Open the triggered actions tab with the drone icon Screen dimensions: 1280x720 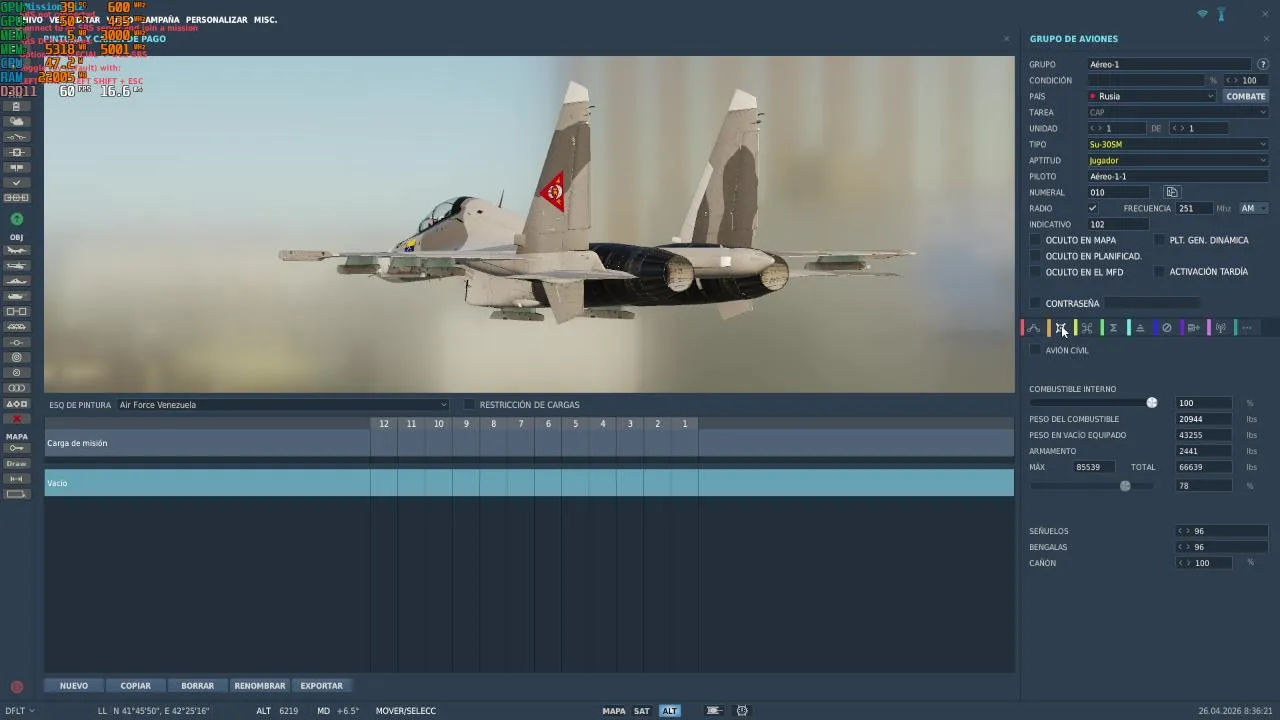1087,328
